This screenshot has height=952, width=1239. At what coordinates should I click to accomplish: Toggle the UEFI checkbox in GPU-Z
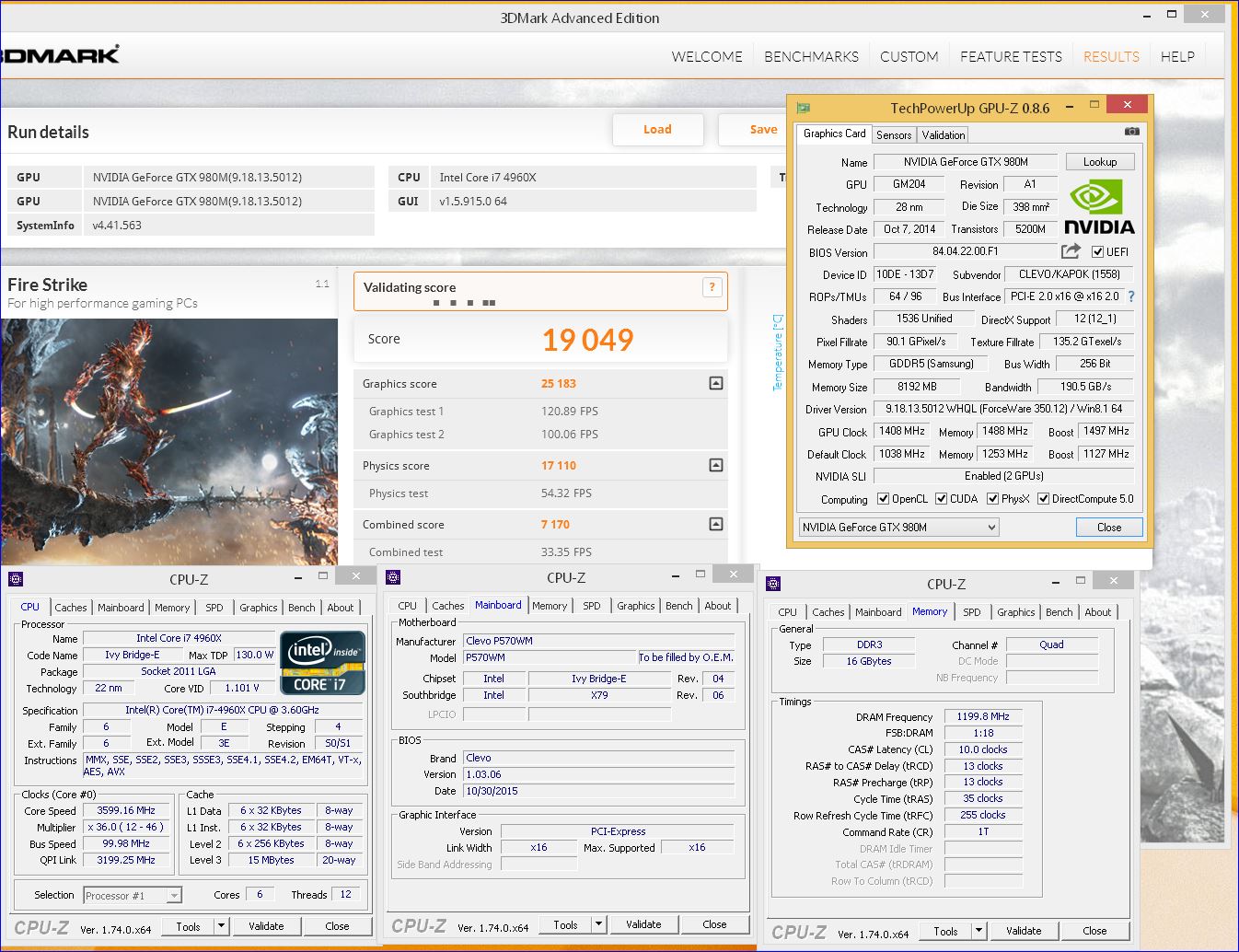(x=1097, y=252)
